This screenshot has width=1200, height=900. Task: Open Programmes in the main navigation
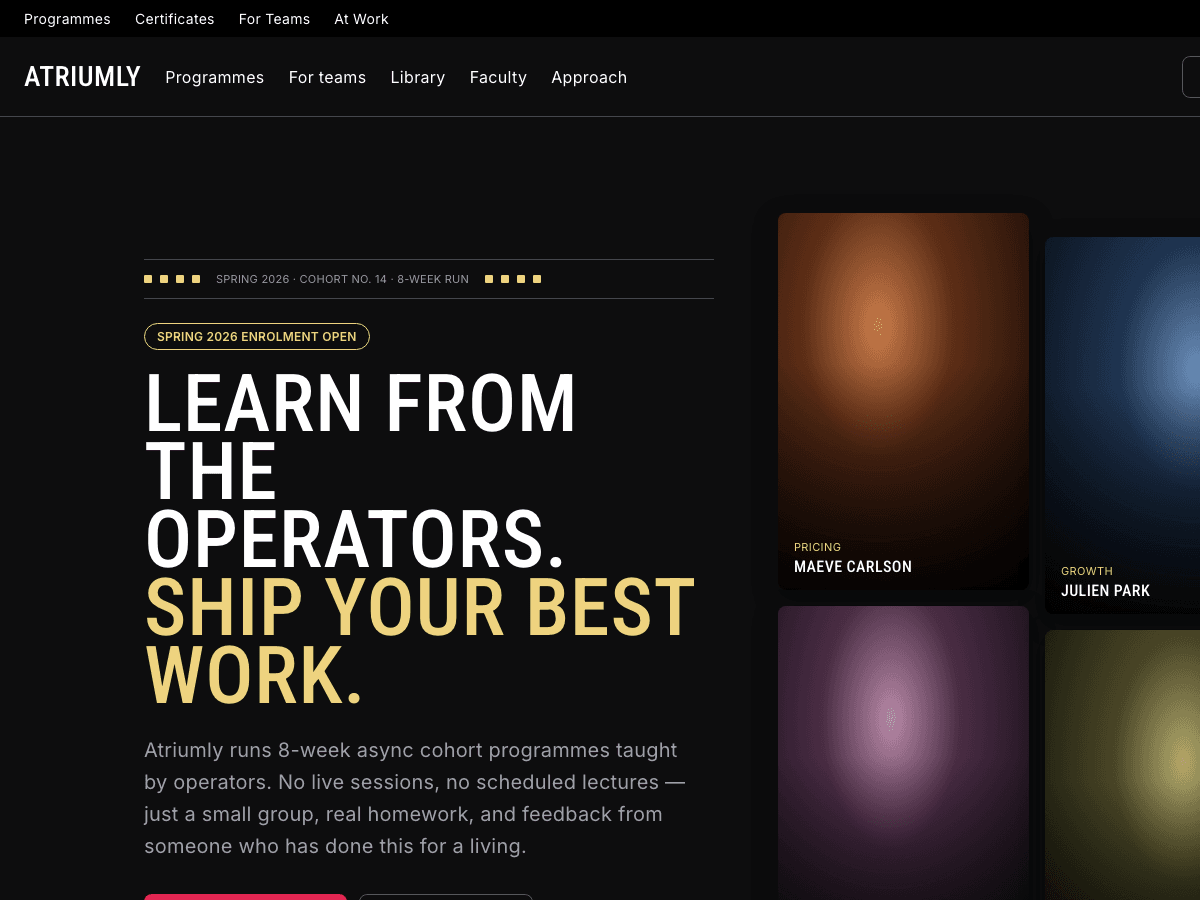(215, 77)
